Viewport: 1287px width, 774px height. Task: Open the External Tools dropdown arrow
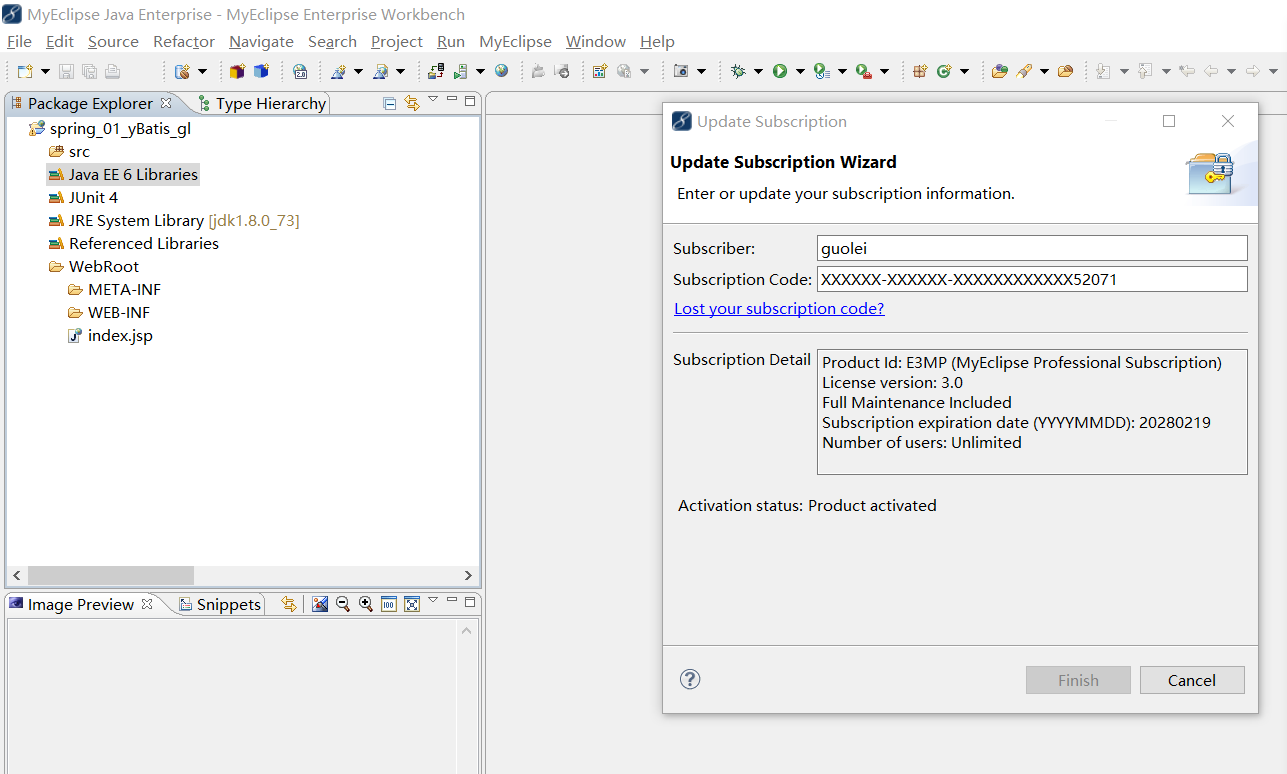(884, 71)
